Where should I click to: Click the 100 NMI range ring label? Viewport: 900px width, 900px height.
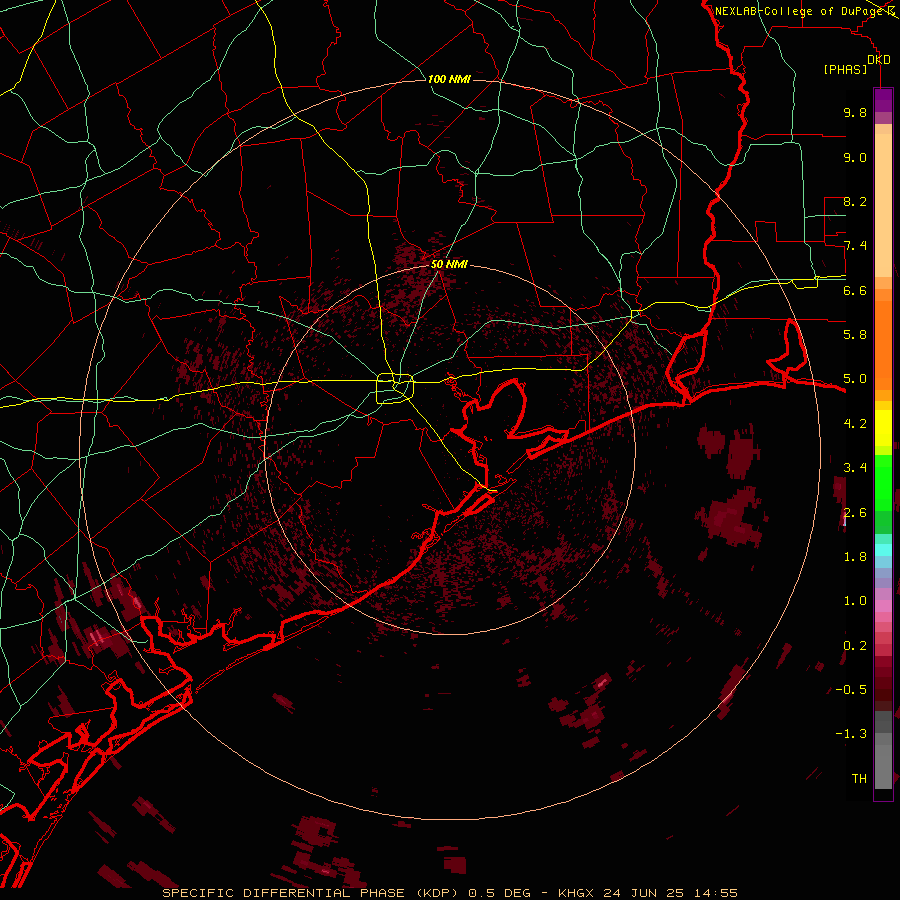(x=449, y=79)
